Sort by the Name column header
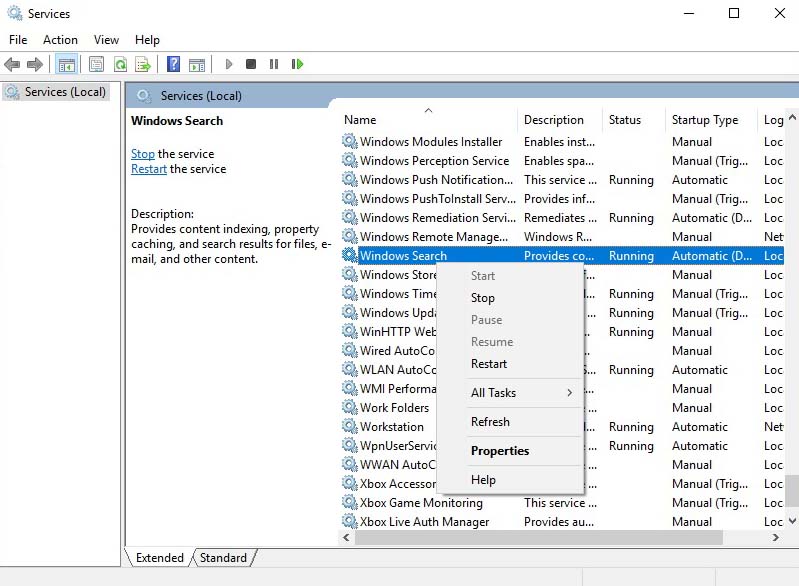 pyautogui.click(x=428, y=120)
